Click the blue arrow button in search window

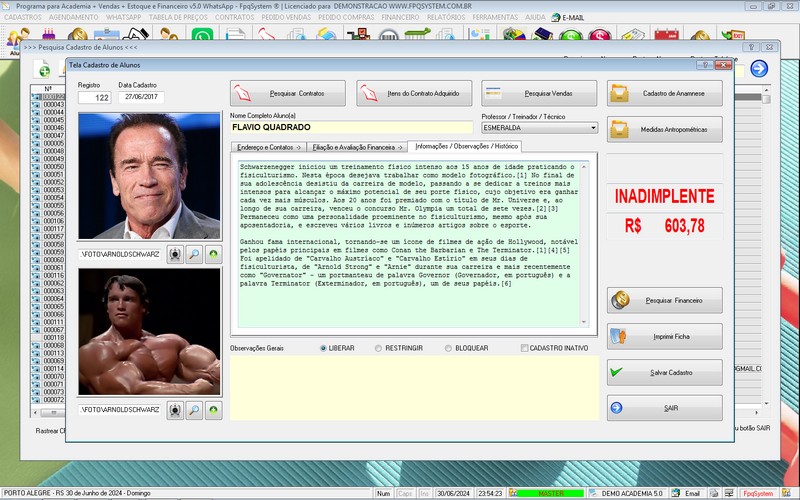[759, 68]
